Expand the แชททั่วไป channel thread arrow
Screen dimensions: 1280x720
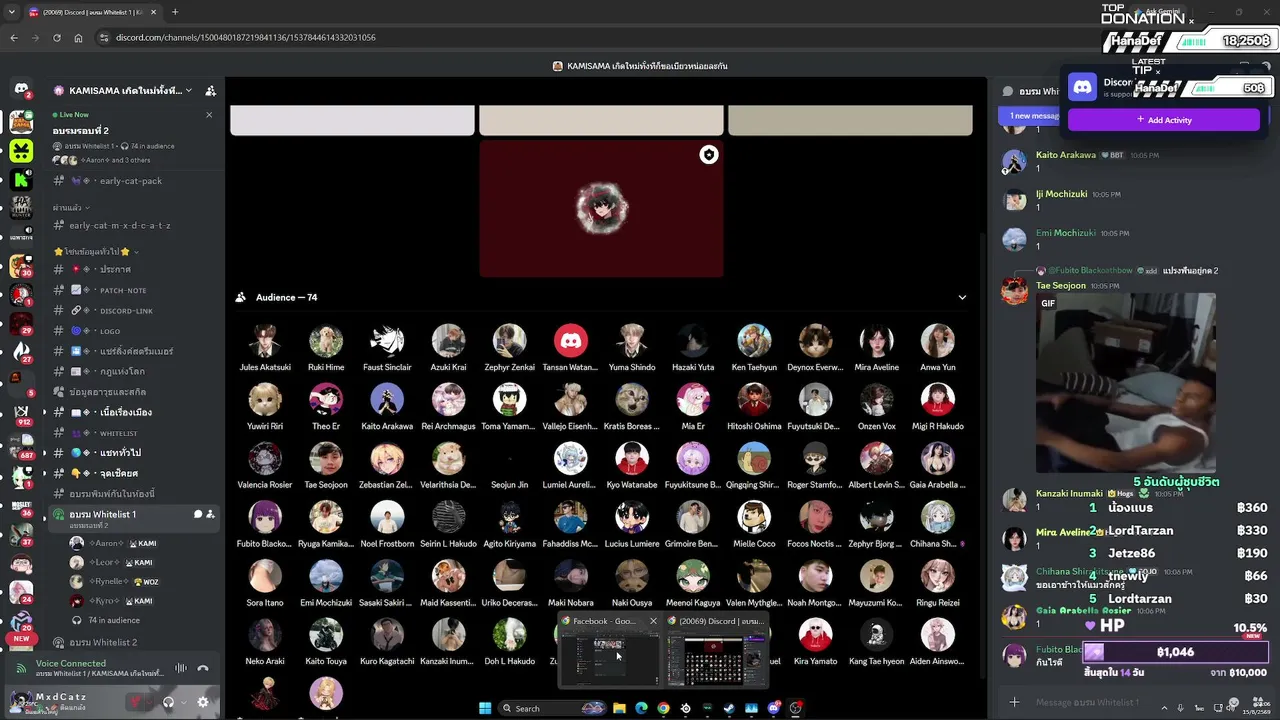click(x=44, y=453)
